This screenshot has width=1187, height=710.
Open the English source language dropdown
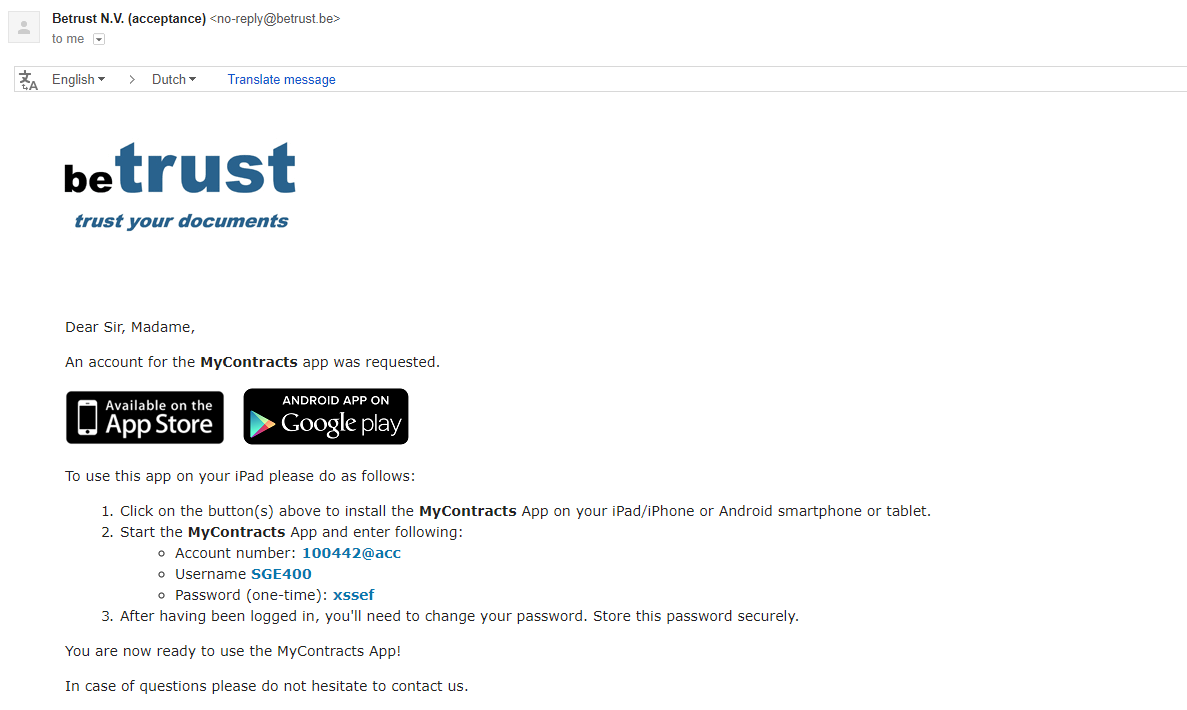(x=78, y=79)
